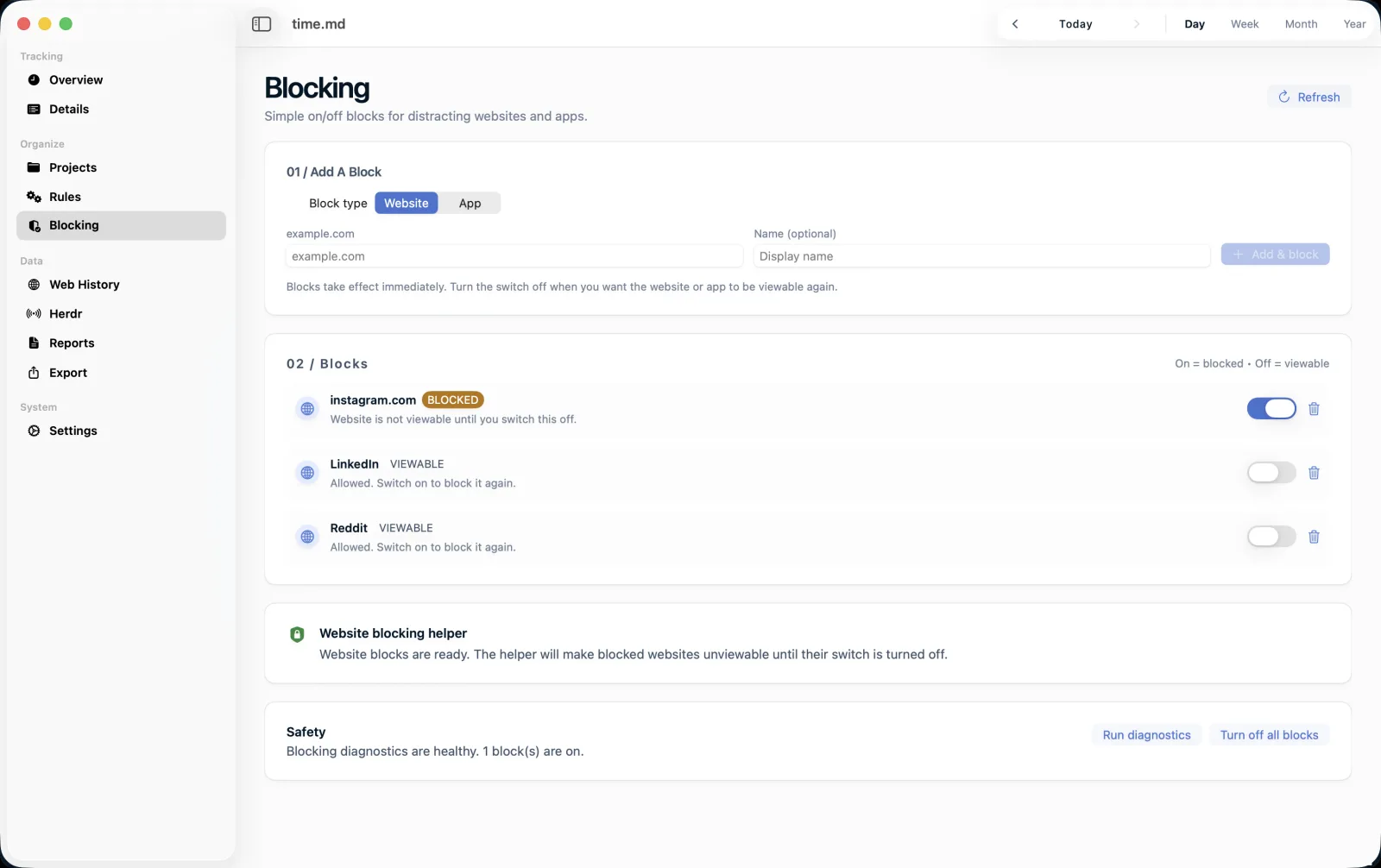Viewport: 1381px width, 868px height.
Task: Click the BLOCKED badge on instagram.com
Action: pyautogui.click(x=452, y=400)
